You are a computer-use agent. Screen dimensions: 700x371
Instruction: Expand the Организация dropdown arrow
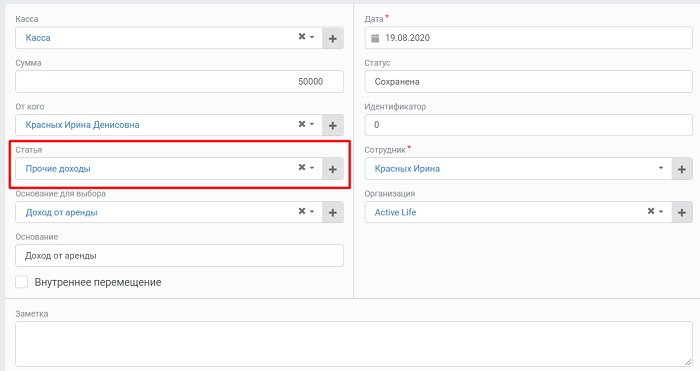[661, 211]
